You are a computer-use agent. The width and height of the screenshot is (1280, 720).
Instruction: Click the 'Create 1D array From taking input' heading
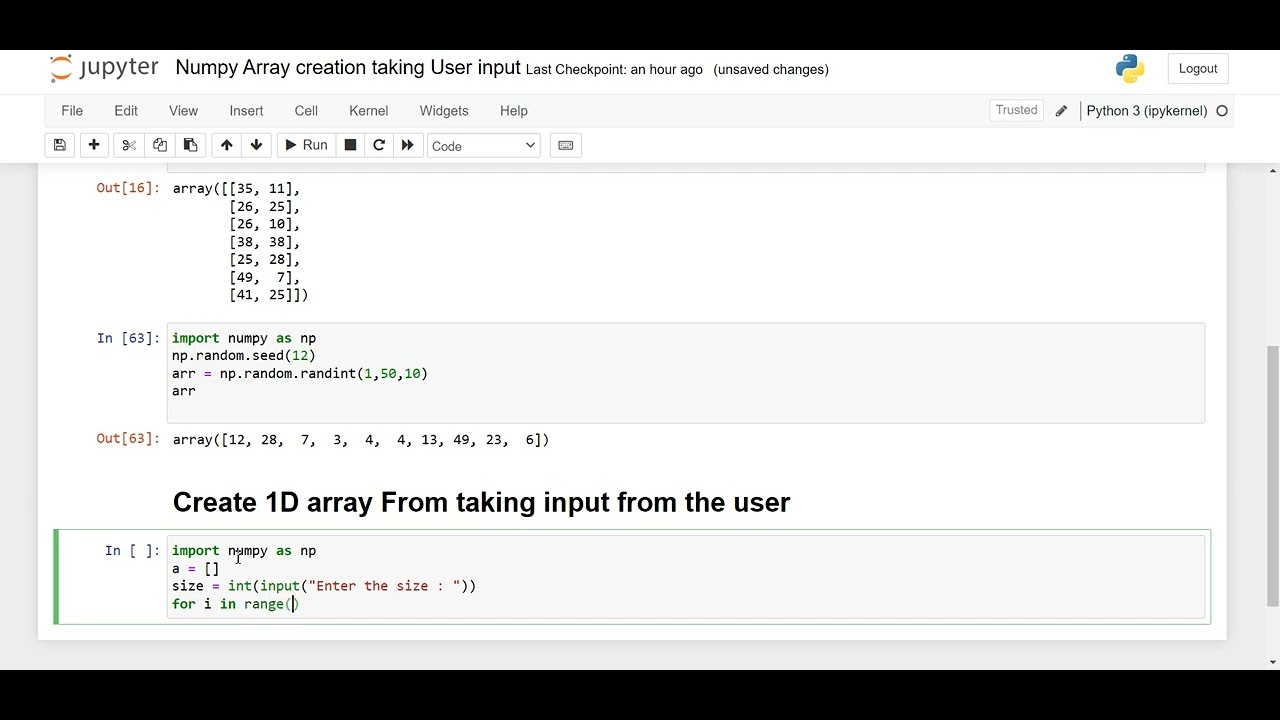pyautogui.click(x=481, y=502)
